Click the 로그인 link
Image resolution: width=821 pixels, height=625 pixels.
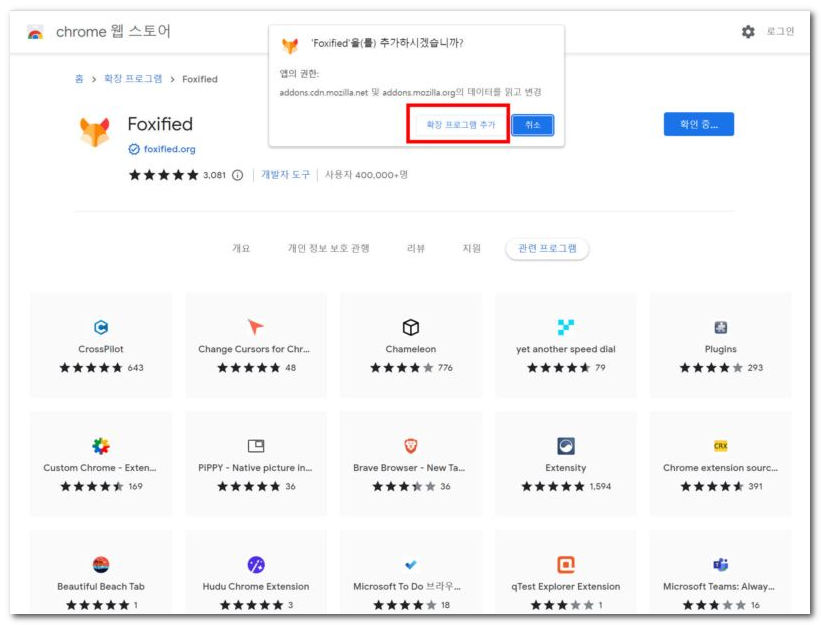[x=780, y=31]
